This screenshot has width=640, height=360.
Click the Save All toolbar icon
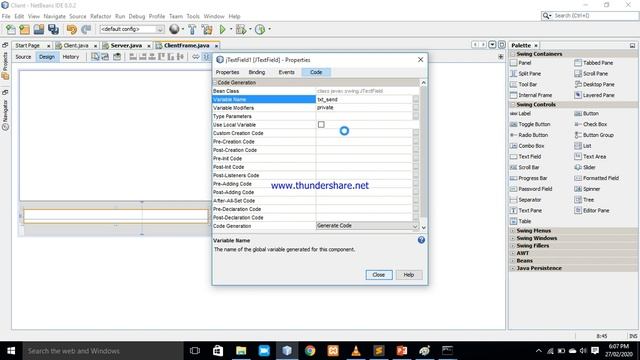point(53,29)
